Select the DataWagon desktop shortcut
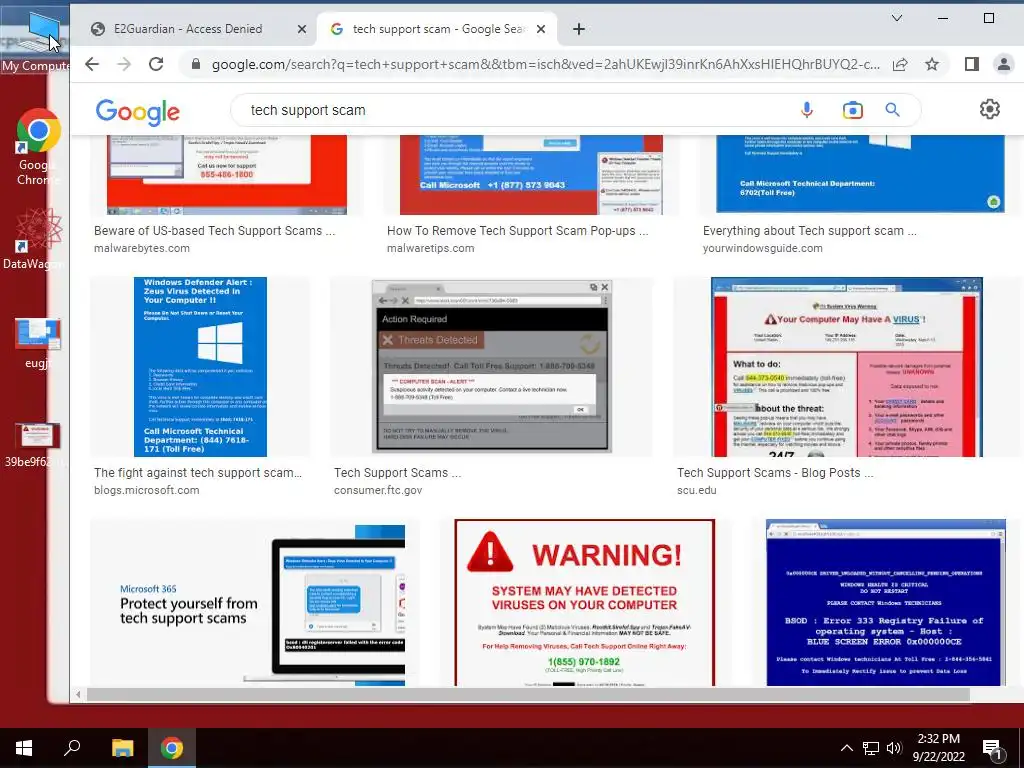This screenshot has height=768, width=1024. [38, 238]
